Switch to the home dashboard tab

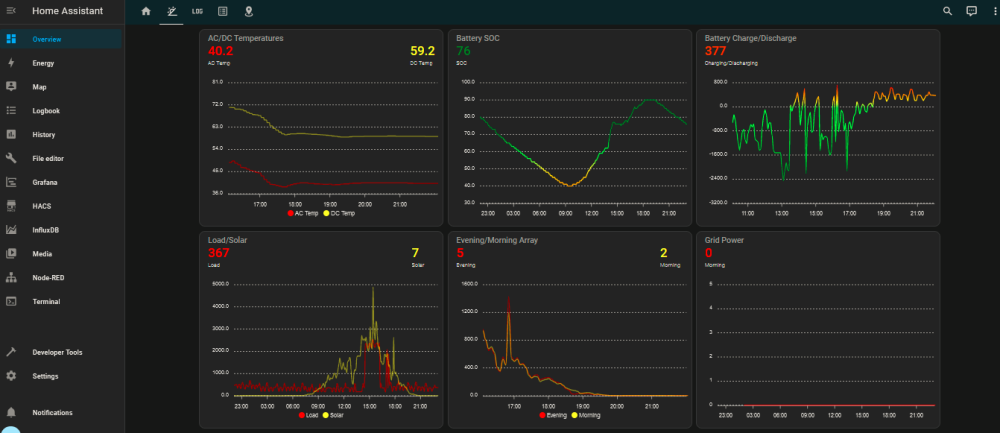pyautogui.click(x=146, y=11)
